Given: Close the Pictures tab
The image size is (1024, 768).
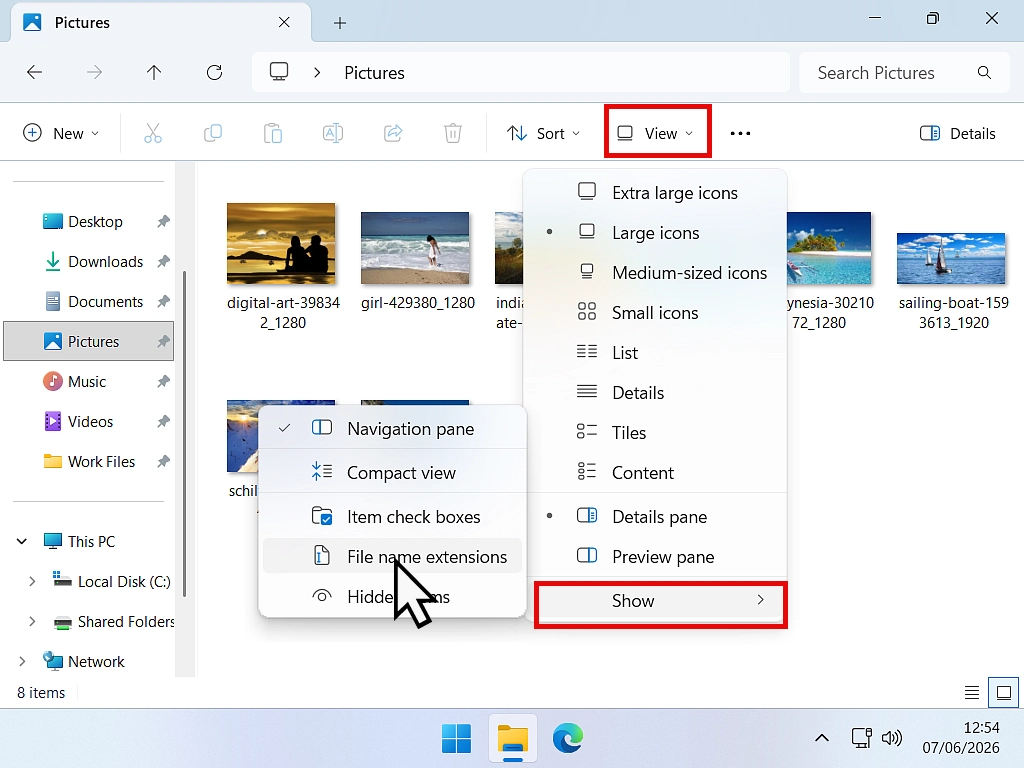Looking at the screenshot, I should click(x=284, y=22).
